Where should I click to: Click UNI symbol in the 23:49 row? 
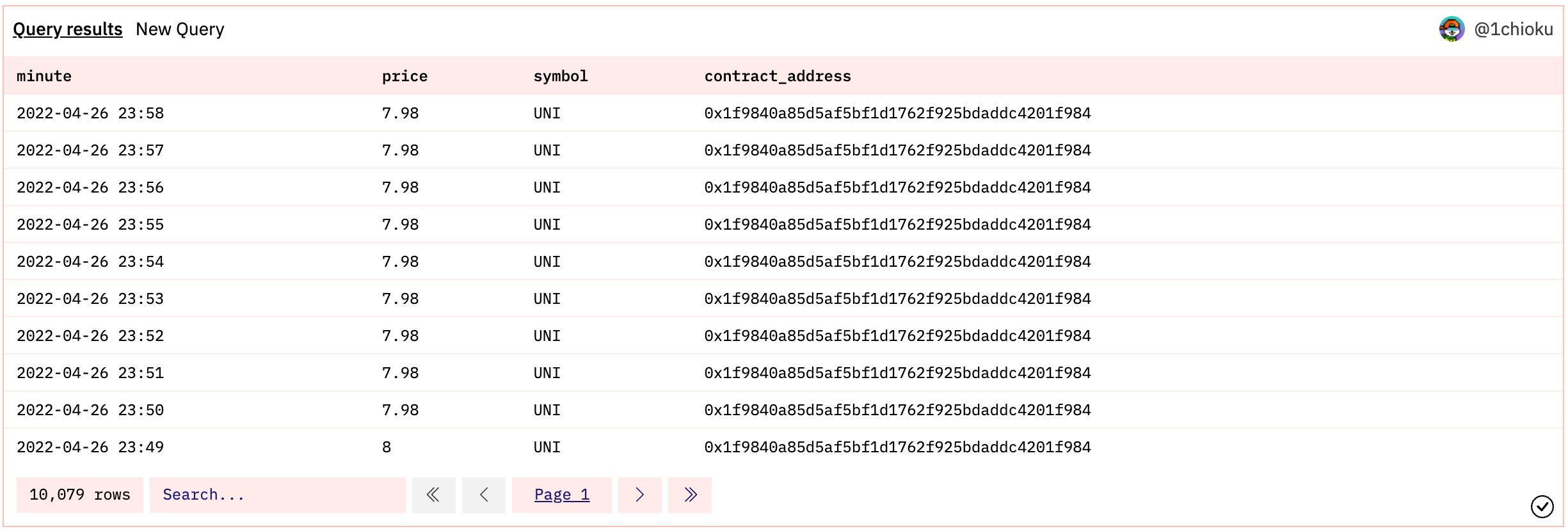547,447
